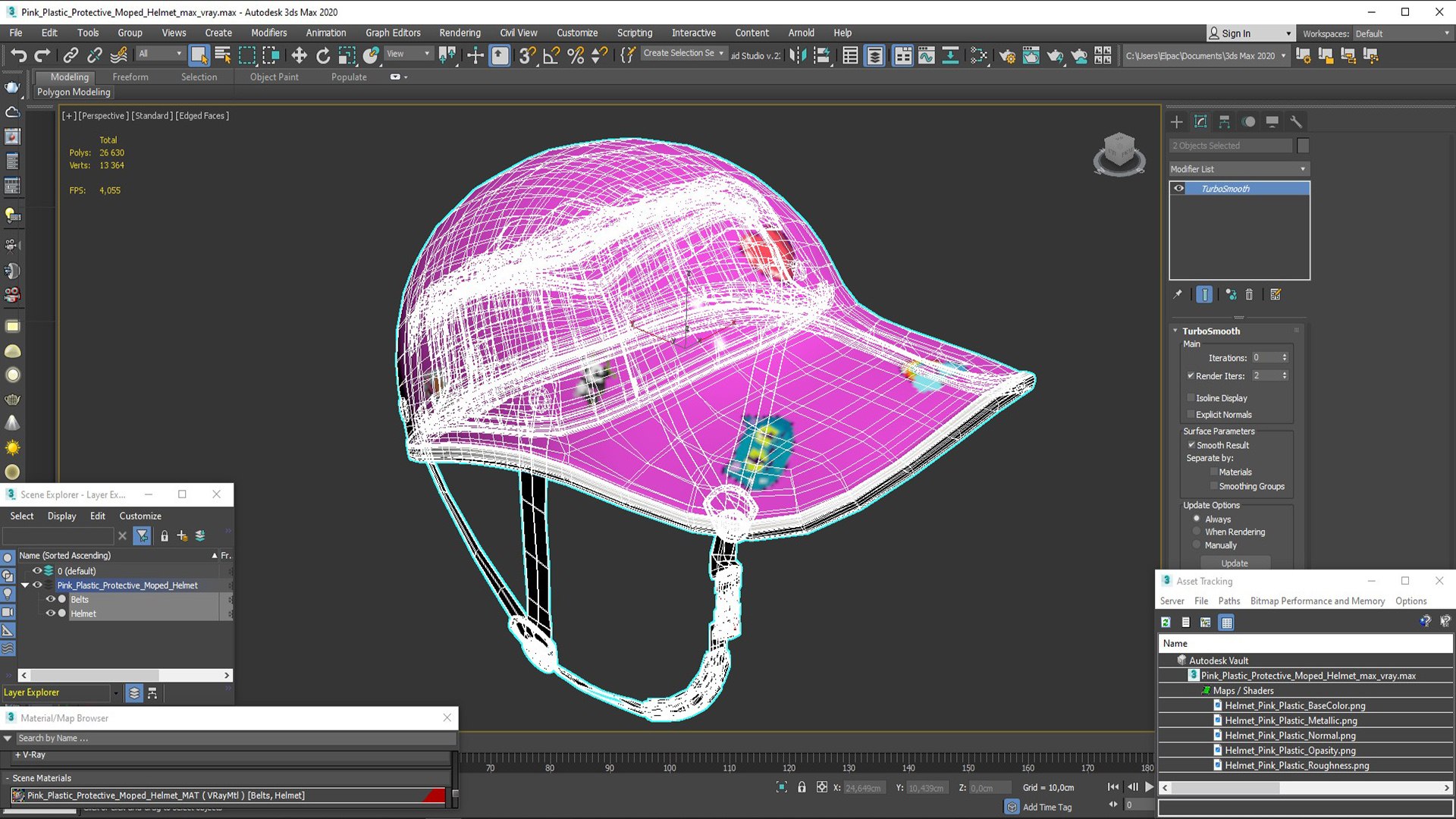
Task: Open Select by Name dialog icon
Action: 223,55
